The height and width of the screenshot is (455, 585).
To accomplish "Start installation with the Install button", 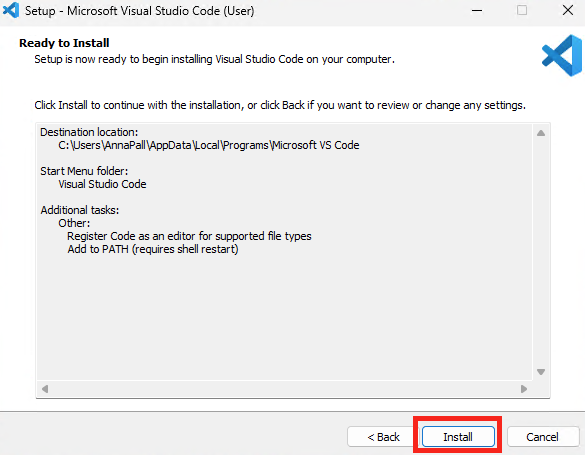I will coord(458,437).
